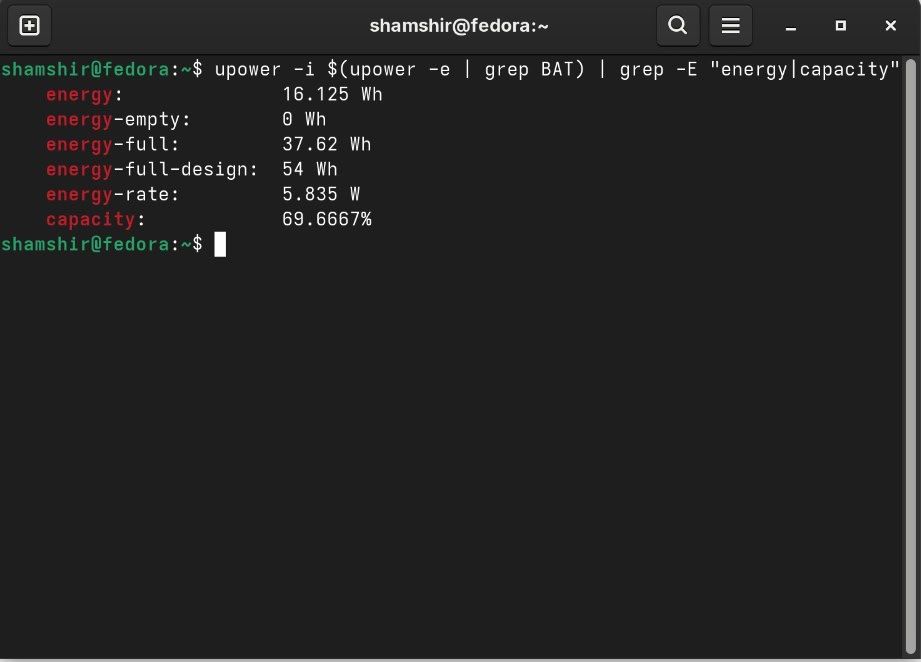
Task: Click the value 69.6667%
Action: coord(327,219)
